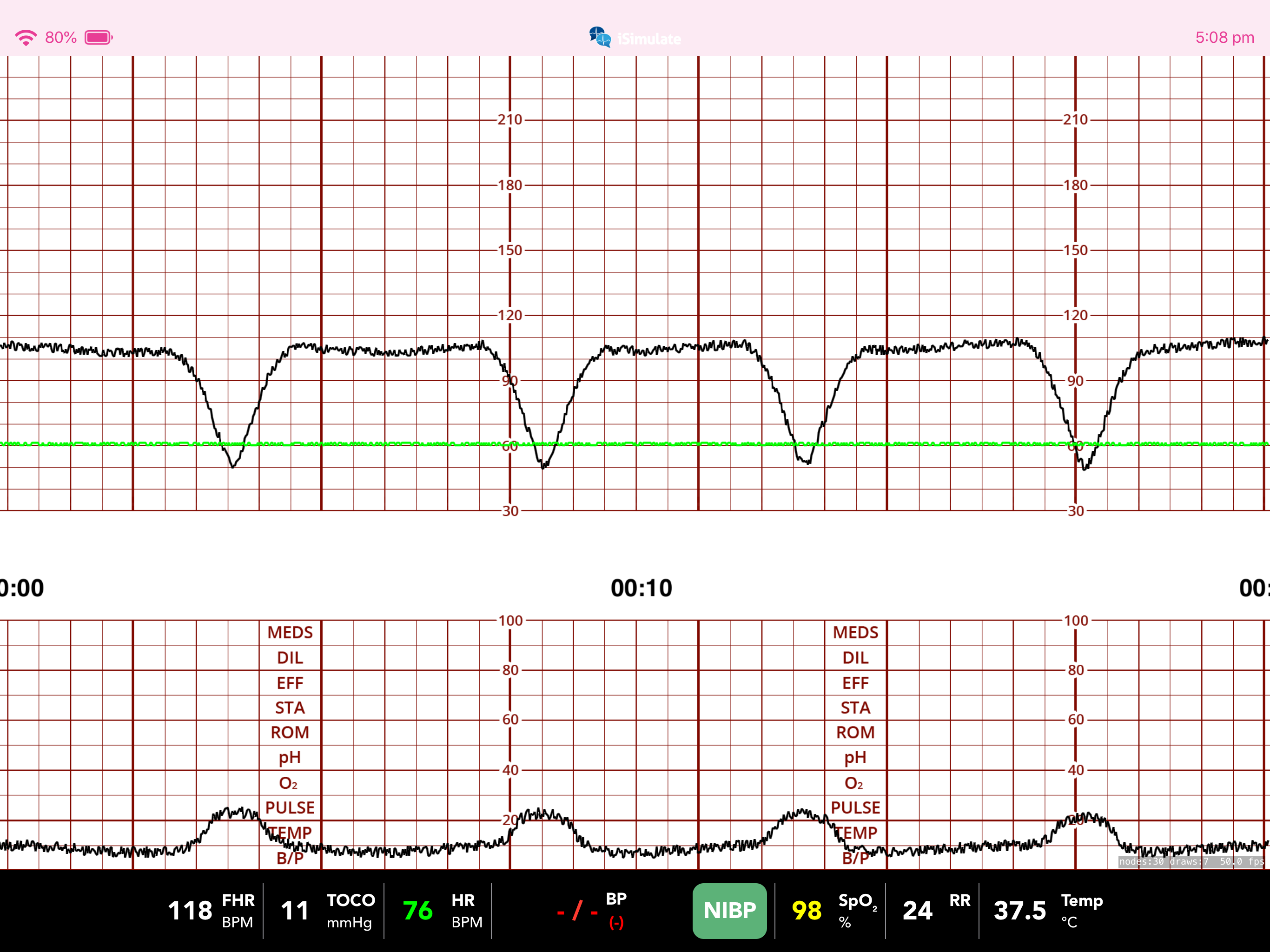Tap the second pH annotation label
This screenshot has width=1270, height=952.
coord(855,758)
